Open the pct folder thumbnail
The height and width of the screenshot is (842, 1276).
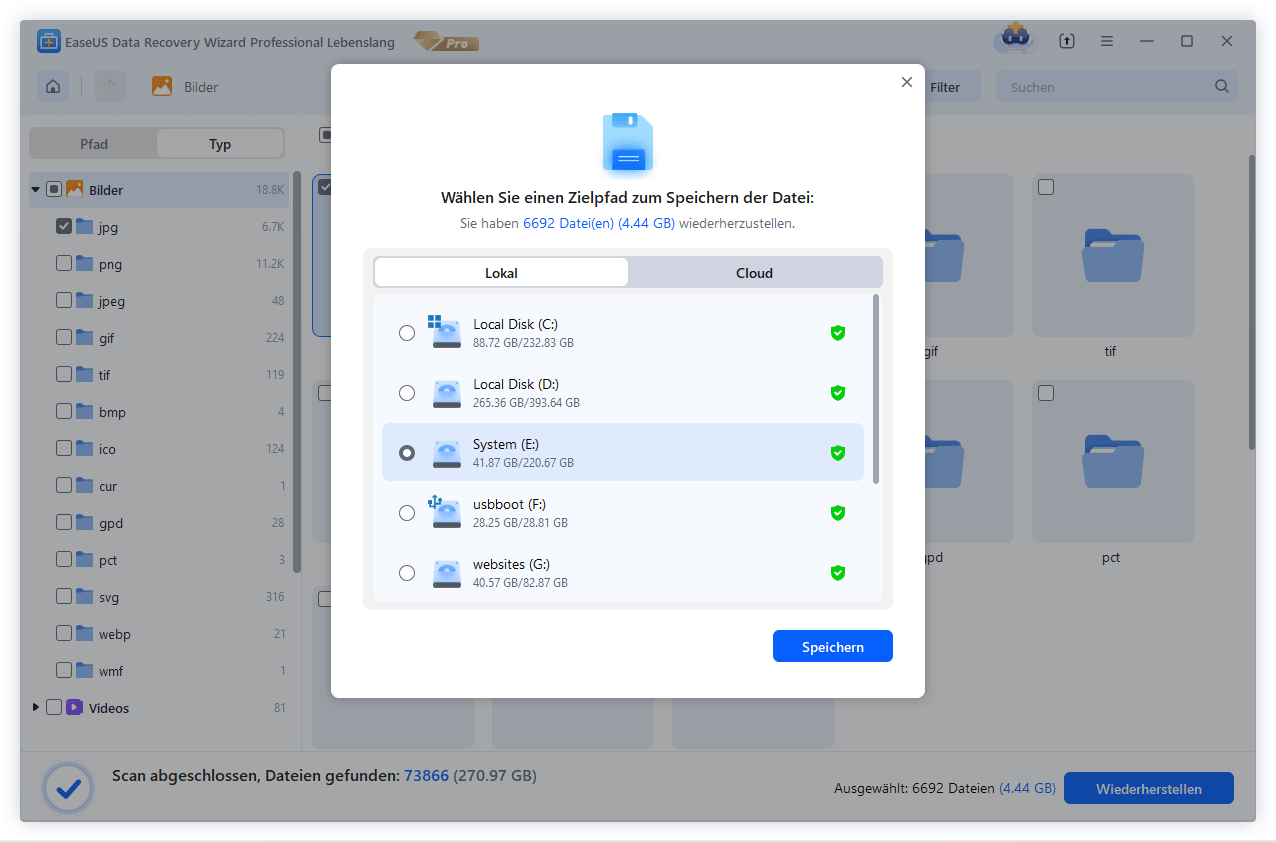1112,460
